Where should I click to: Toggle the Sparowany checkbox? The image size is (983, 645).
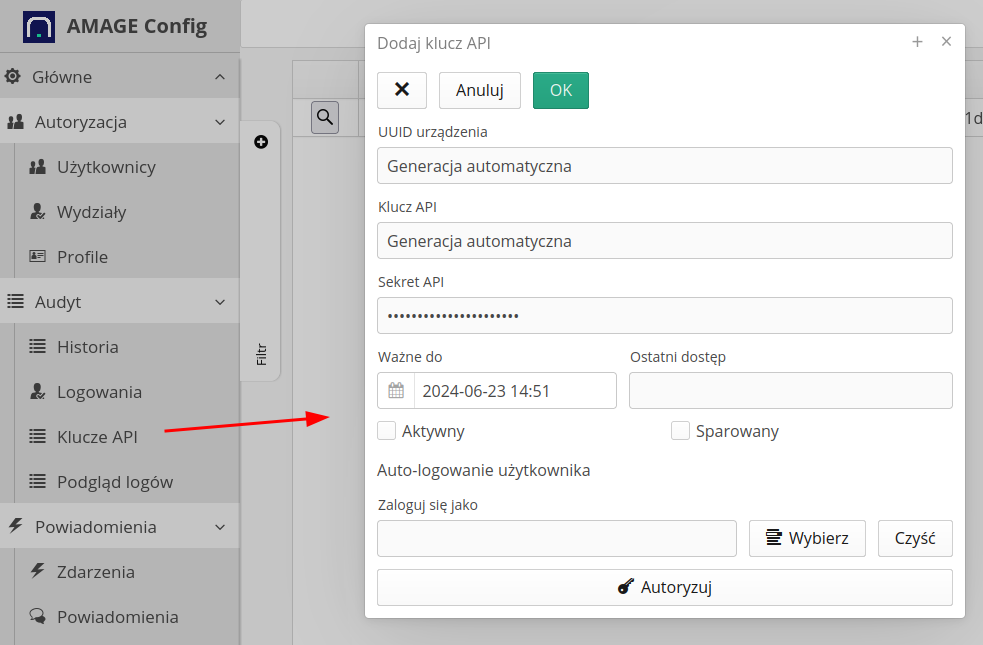[681, 431]
